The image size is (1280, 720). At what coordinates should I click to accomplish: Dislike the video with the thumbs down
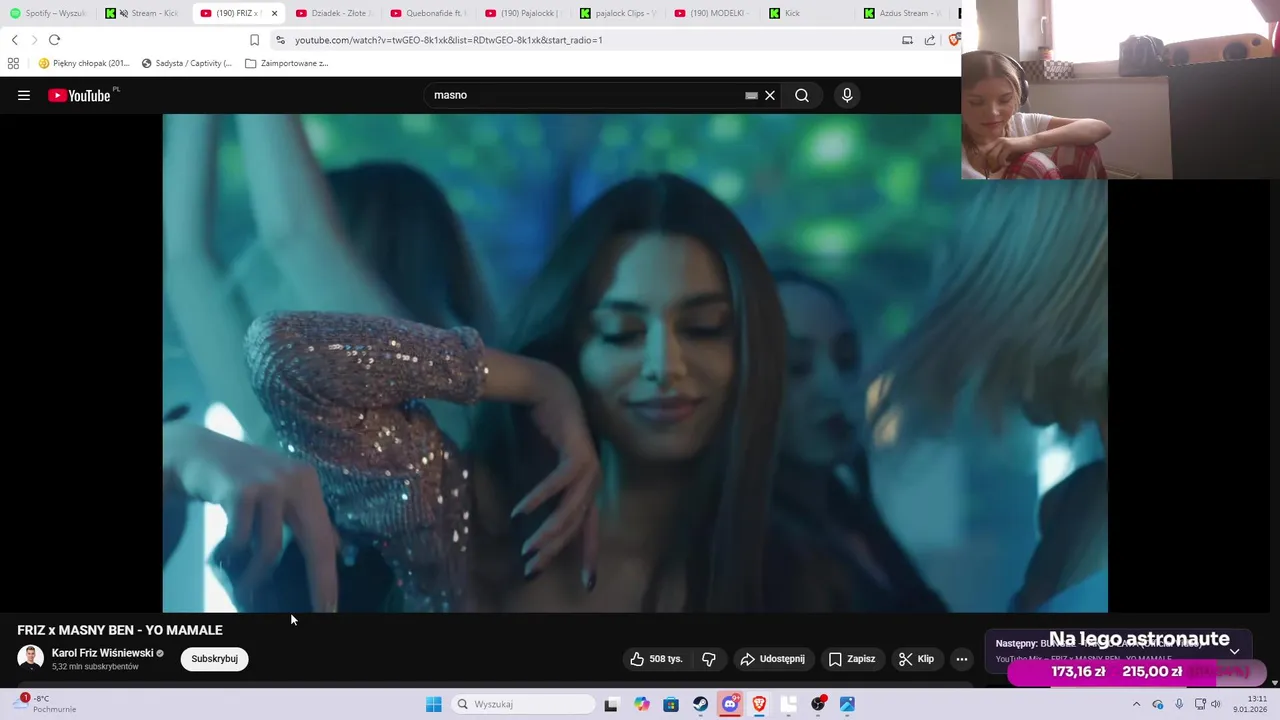coord(709,659)
